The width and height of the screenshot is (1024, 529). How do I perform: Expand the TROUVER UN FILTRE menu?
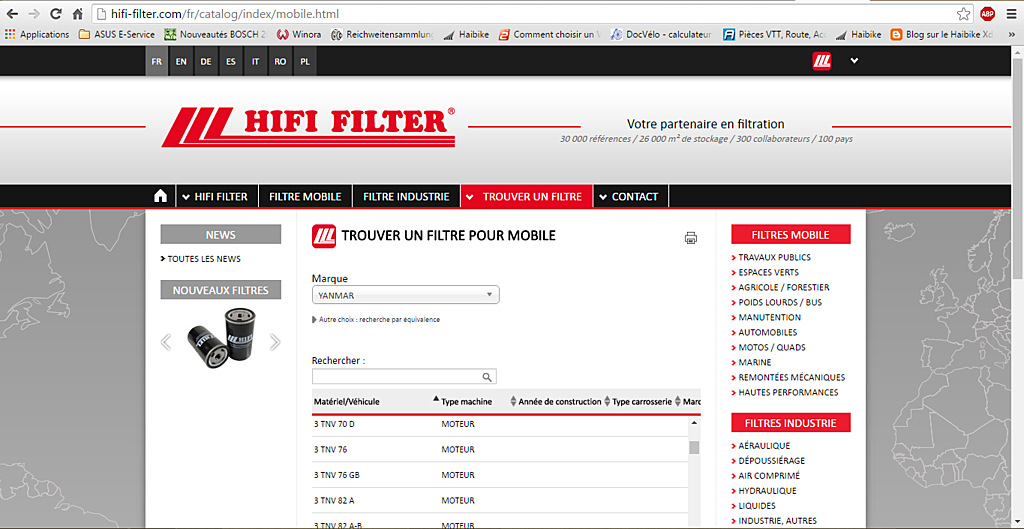pos(526,196)
